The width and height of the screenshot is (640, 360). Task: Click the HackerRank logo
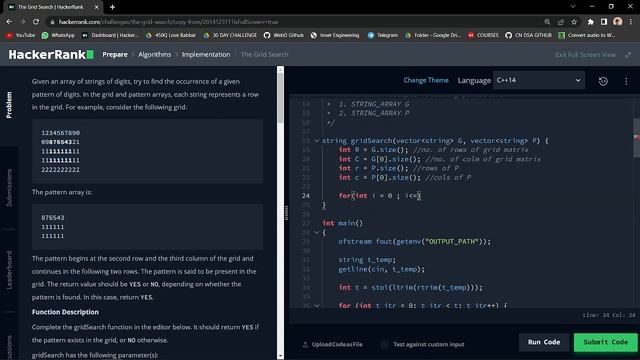(x=51, y=54)
